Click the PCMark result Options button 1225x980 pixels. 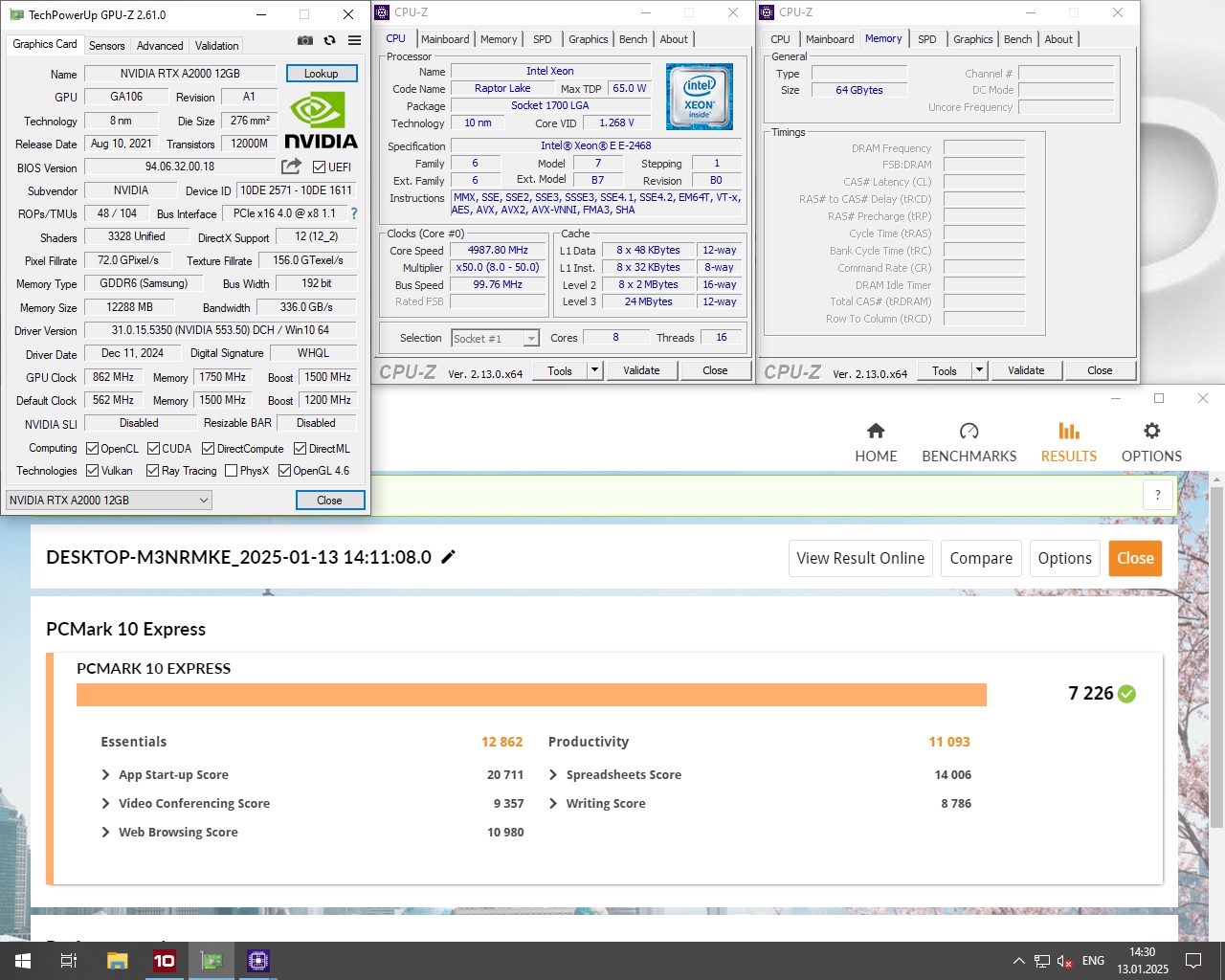coord(1064,558)
